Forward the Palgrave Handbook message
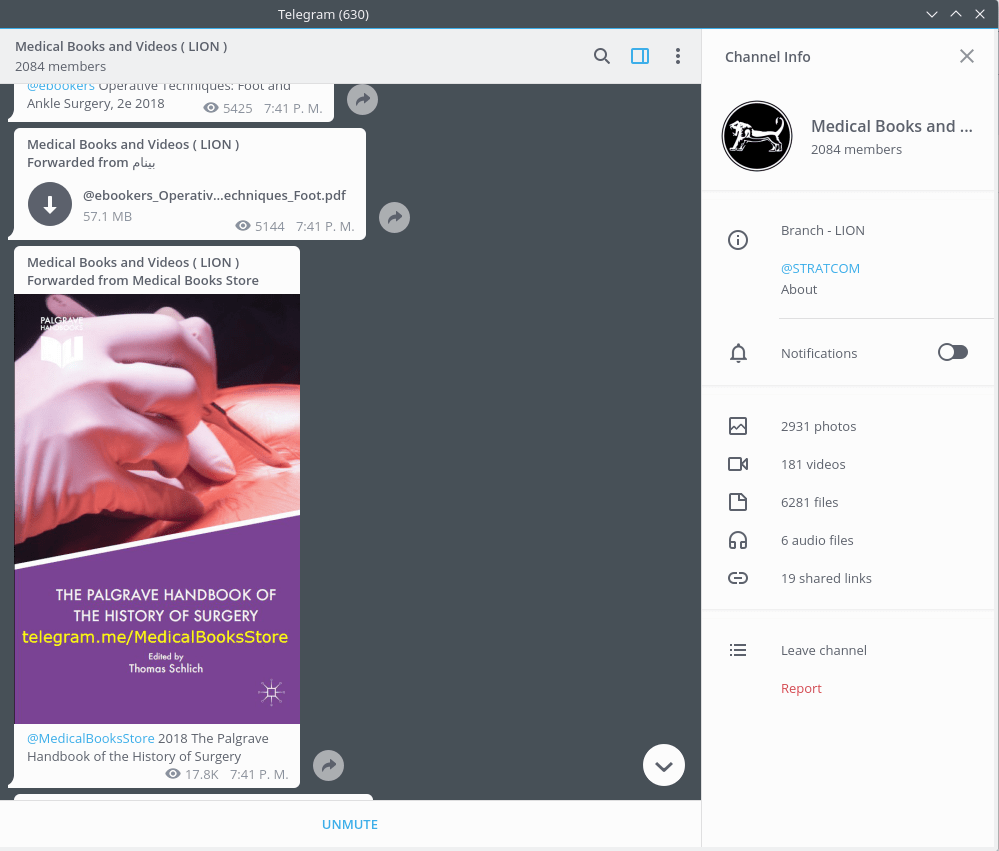 coord(329,765)
